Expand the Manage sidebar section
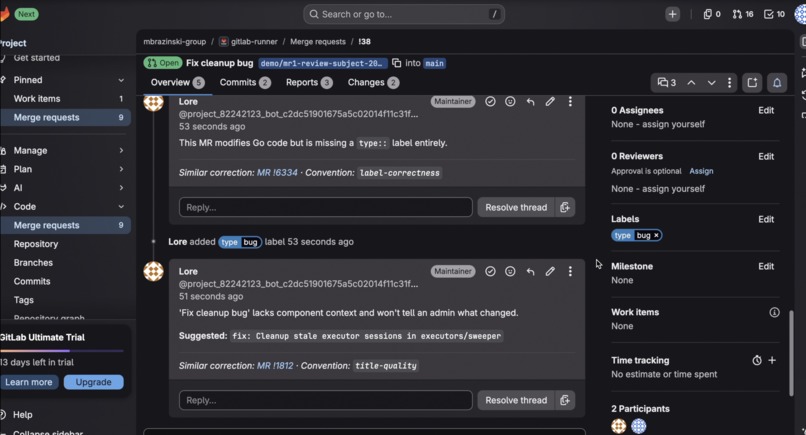Image resolution: width=806 pixels, height=435 pixels. click(x=65, y=151)
